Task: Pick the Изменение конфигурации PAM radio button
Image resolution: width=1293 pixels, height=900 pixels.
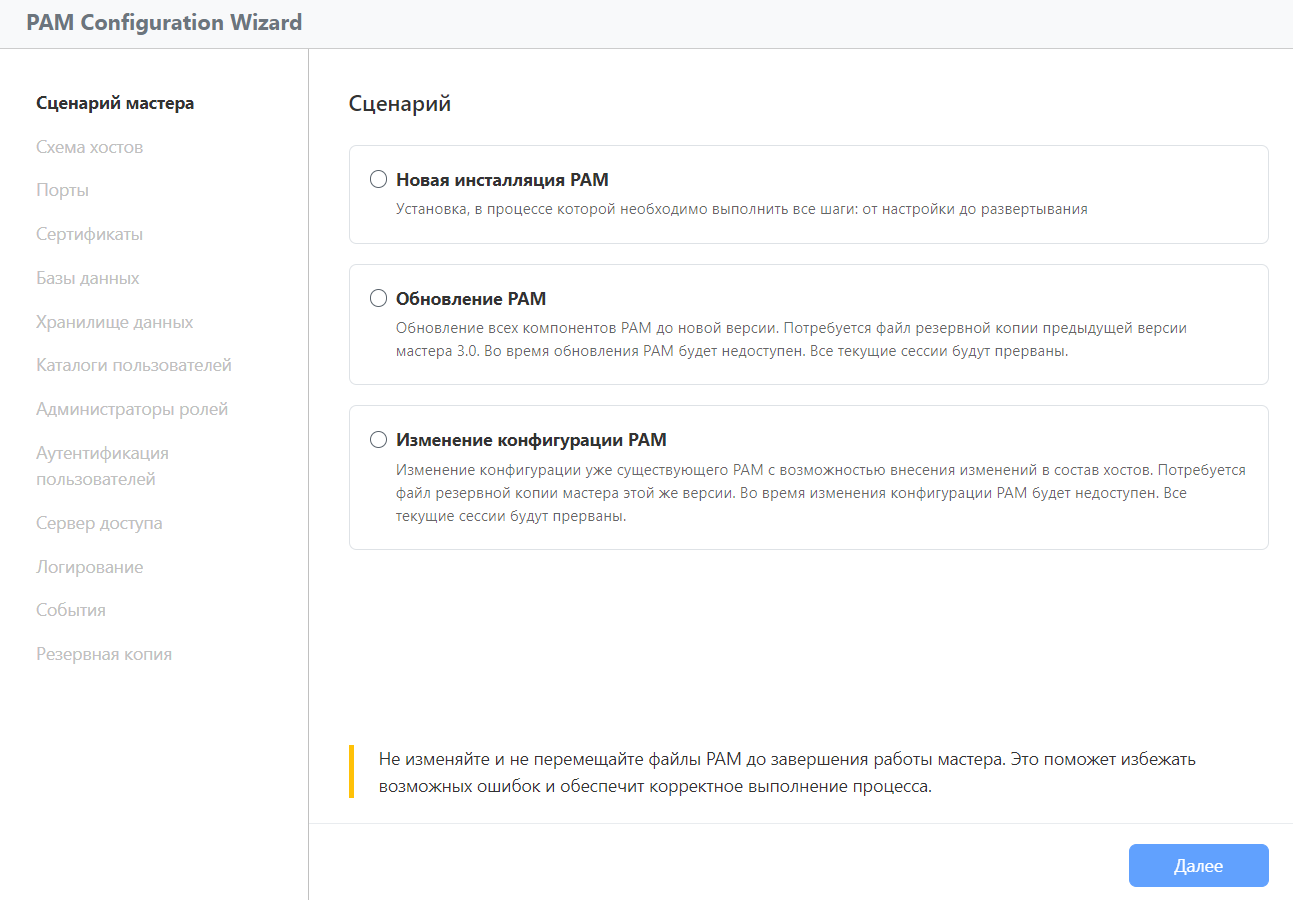Action: tap(378, 440)
